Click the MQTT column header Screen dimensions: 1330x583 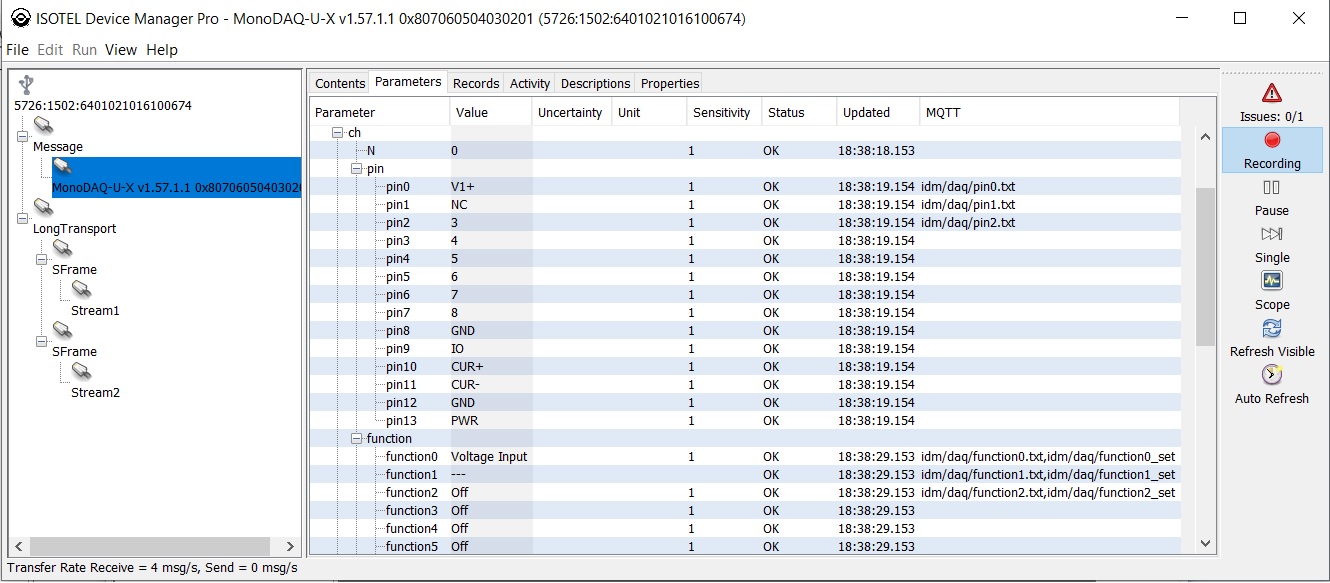click(x=1050, y=113)
